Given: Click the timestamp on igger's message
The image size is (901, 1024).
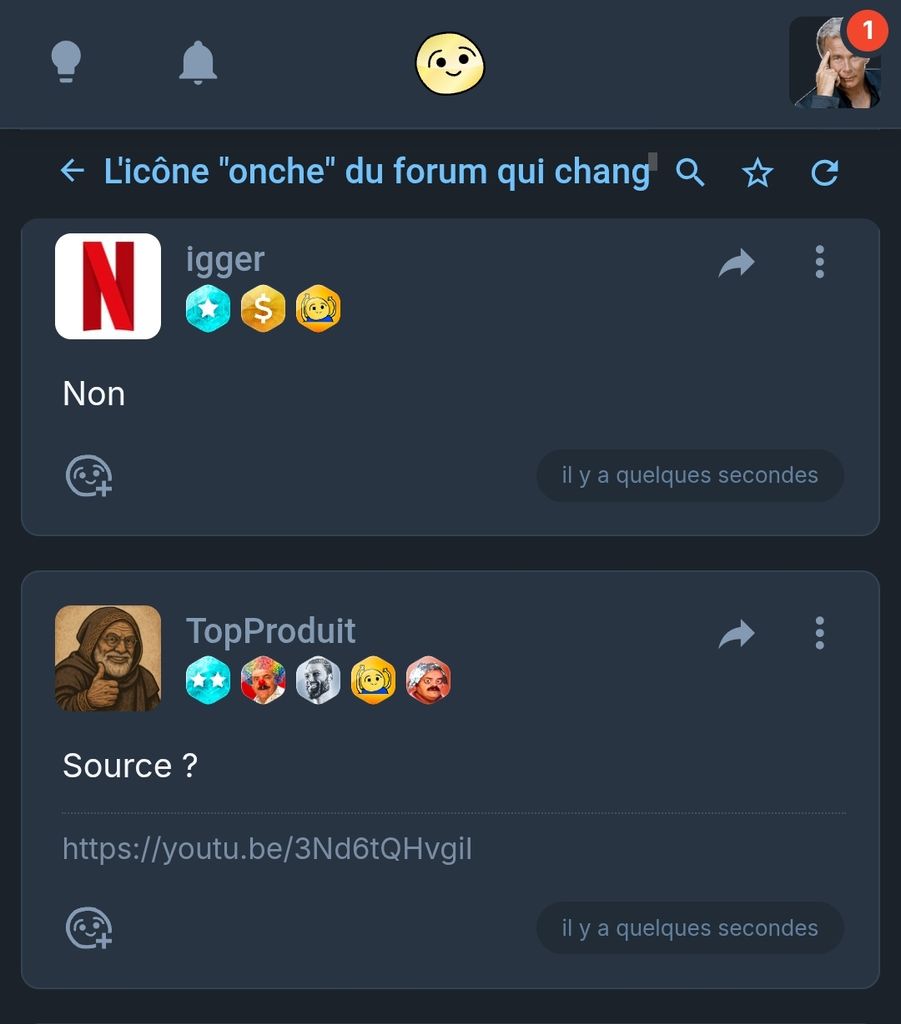Looking at the screenshot, I should 689,476.
